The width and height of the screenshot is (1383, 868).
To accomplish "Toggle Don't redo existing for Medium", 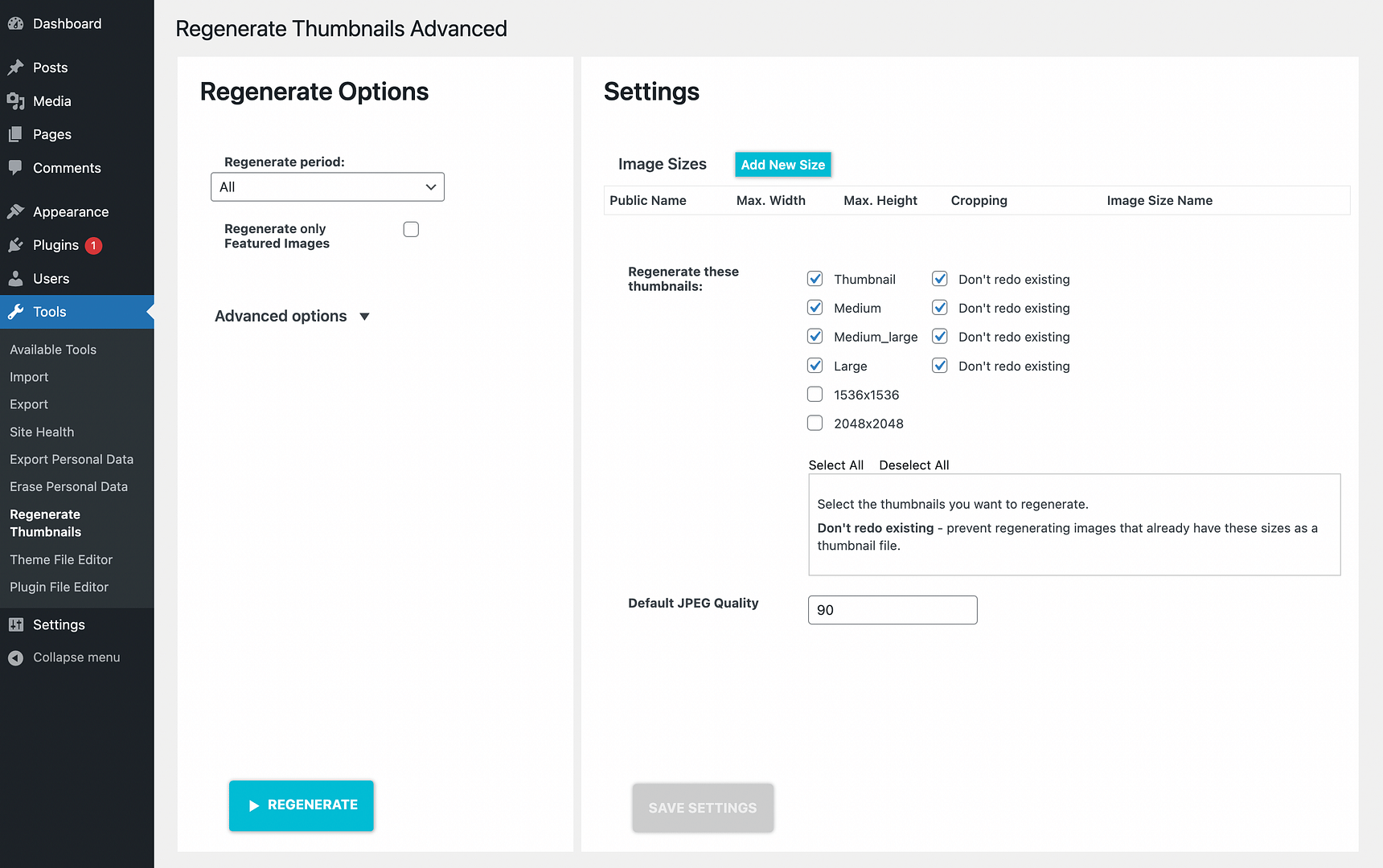I will (939, 308).
